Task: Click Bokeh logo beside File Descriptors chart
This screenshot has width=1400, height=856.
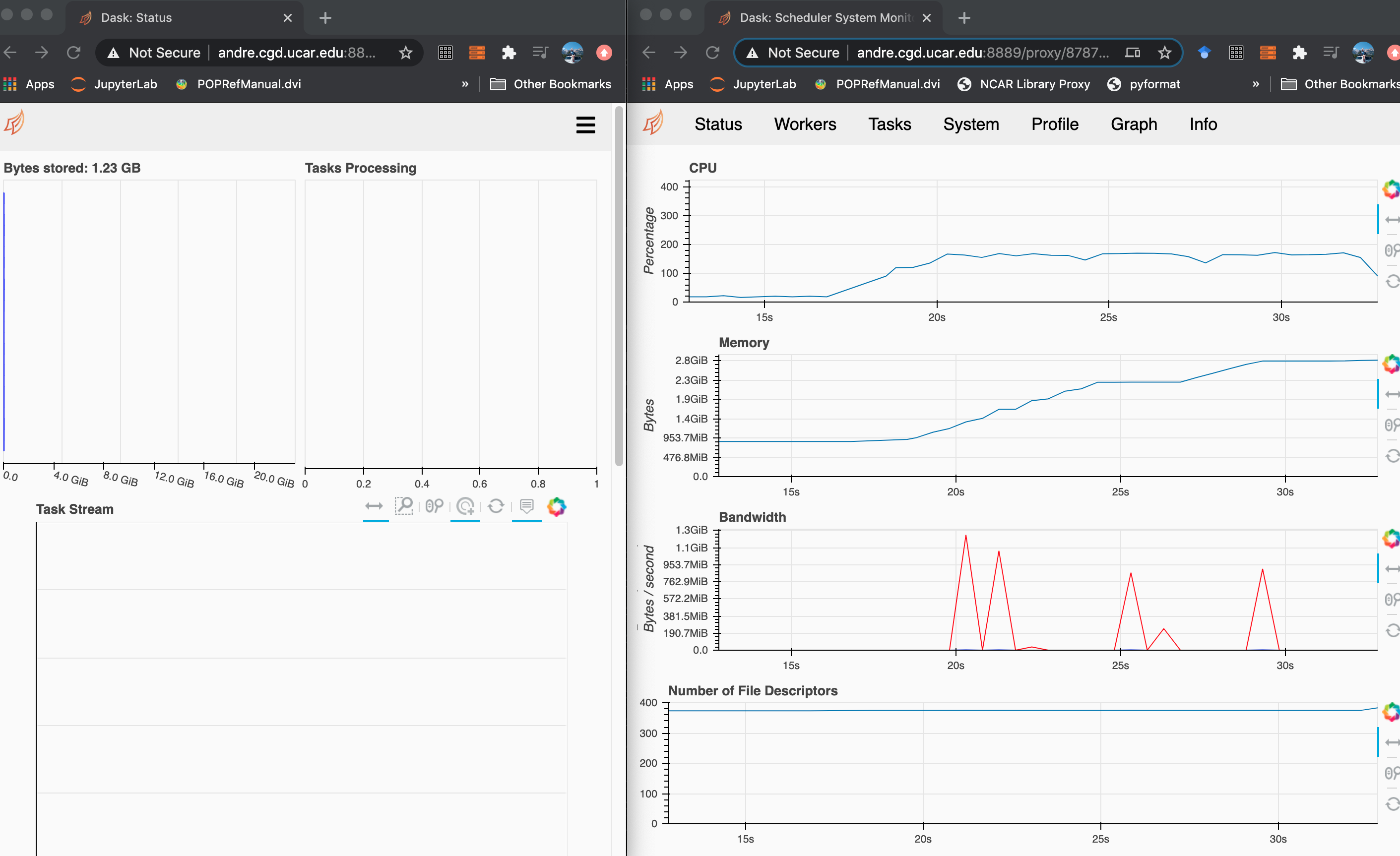Action: (1392, 712)
